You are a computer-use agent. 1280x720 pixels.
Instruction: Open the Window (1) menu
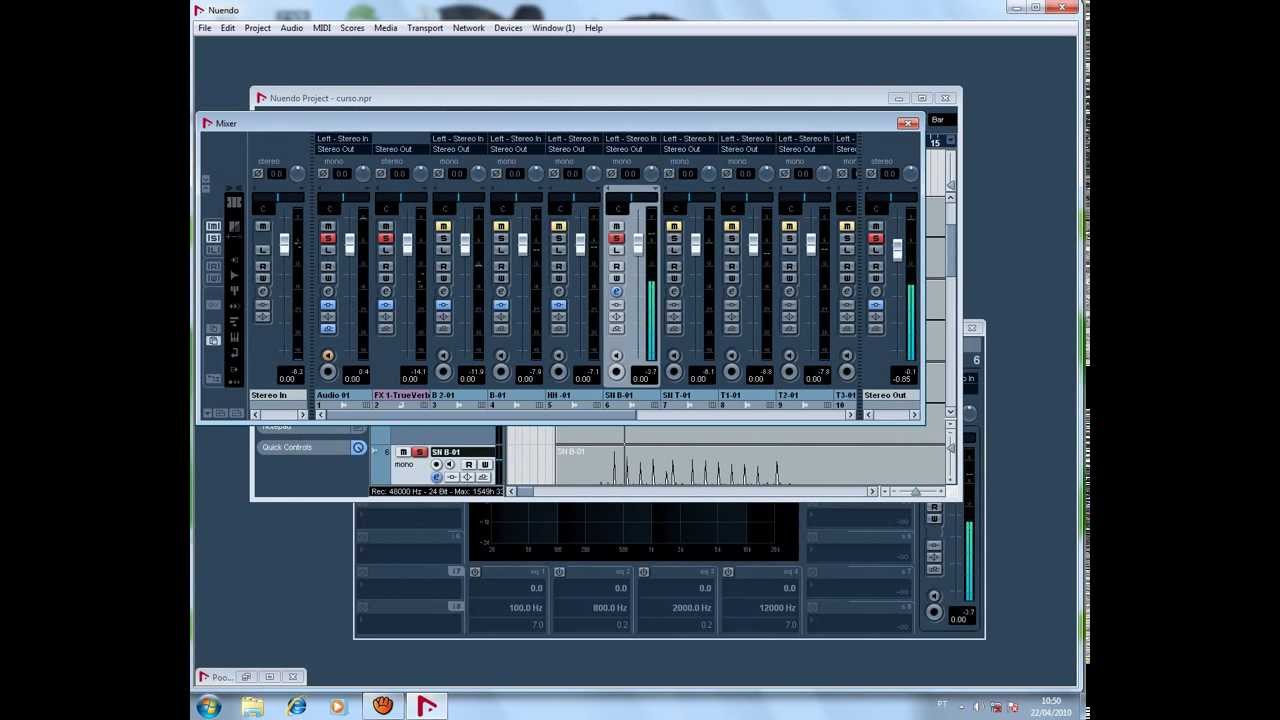pos(553,28)
